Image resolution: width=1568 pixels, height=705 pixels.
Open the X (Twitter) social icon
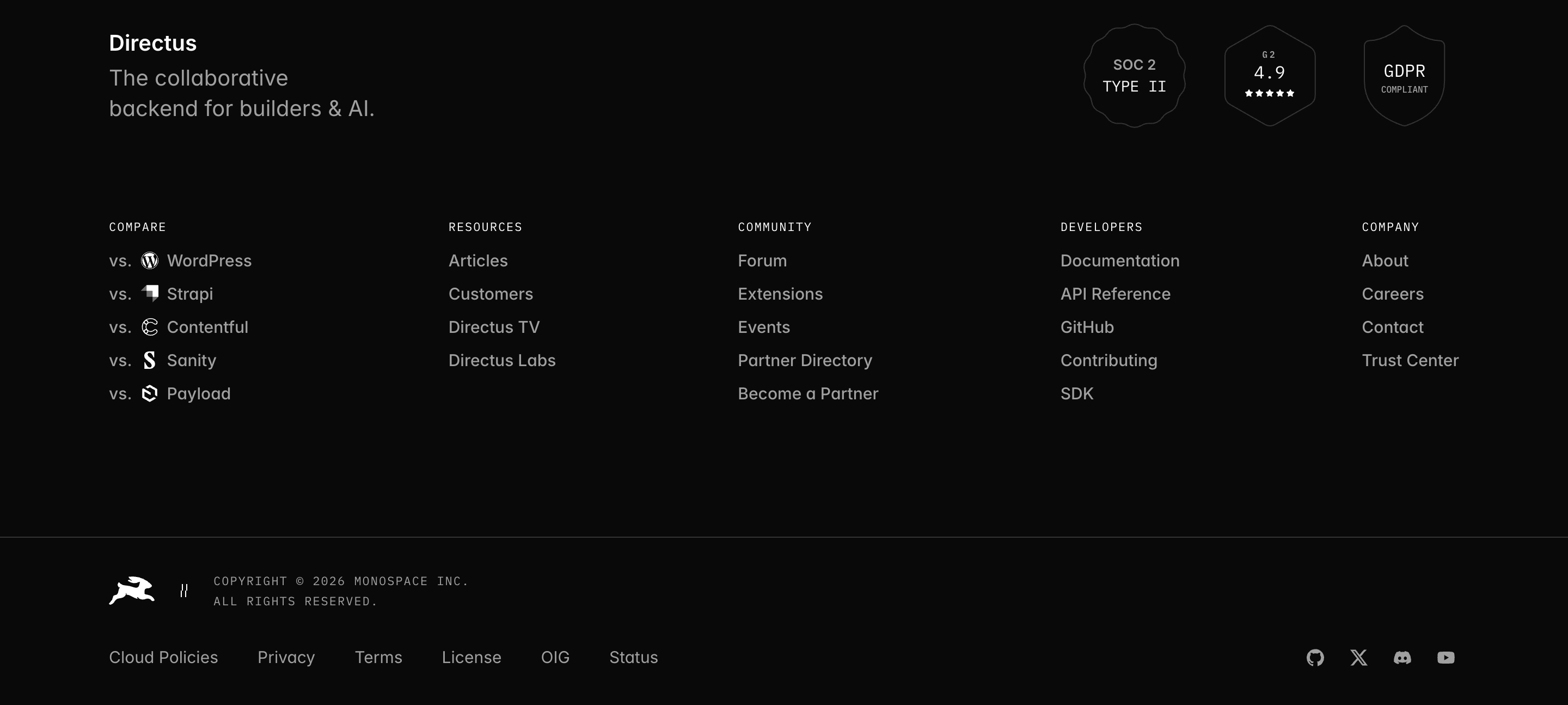click(x=1358, y=658)
